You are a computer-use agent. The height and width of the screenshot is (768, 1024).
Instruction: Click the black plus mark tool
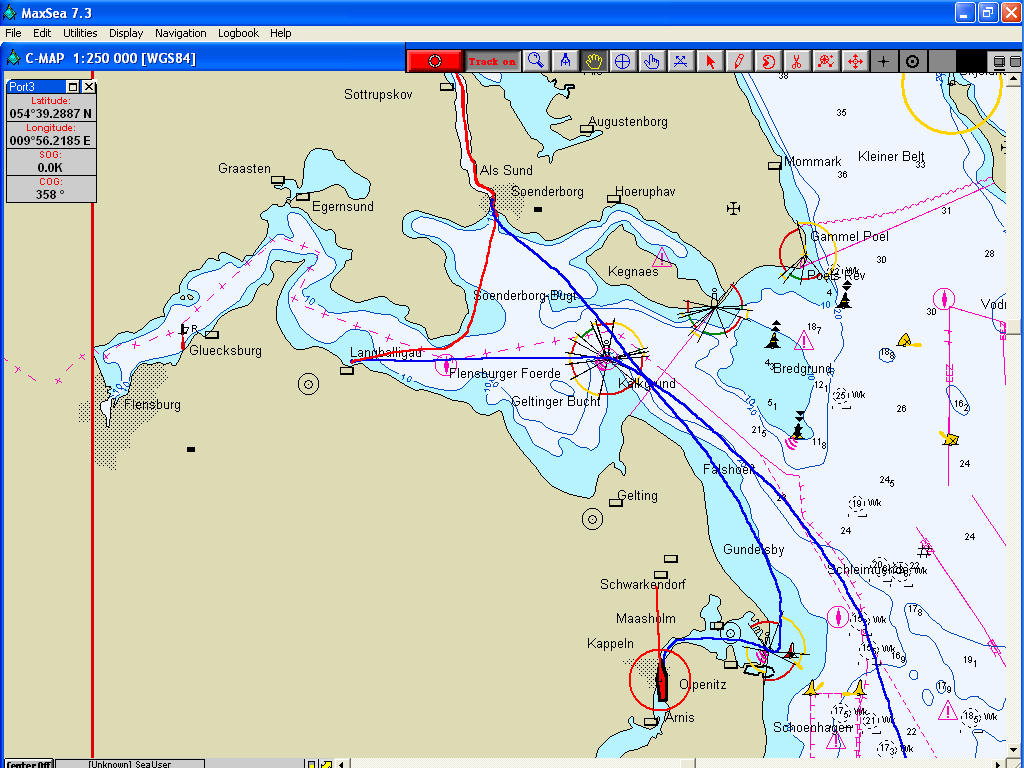(884, 61)
